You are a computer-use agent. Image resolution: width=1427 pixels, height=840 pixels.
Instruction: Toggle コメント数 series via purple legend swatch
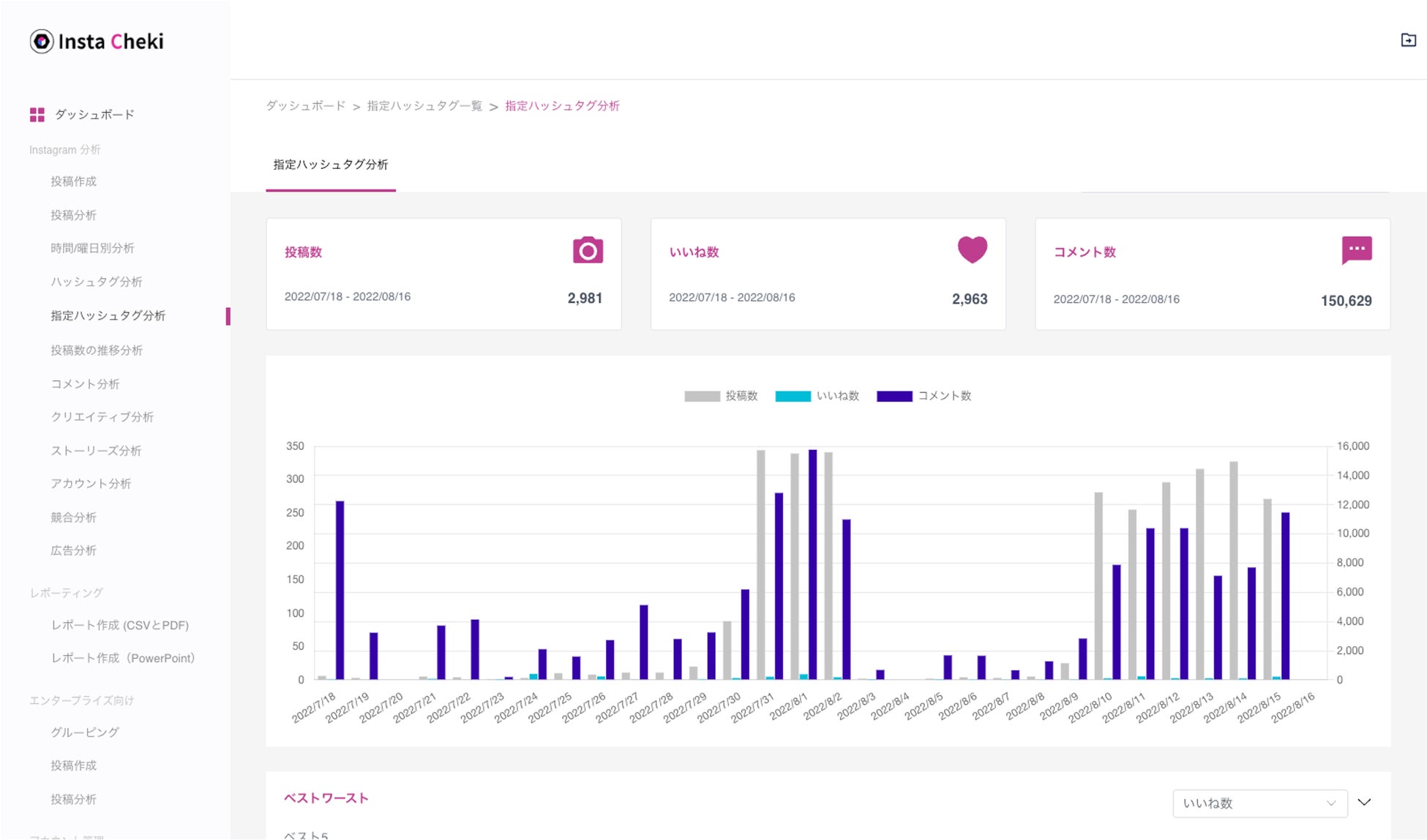[894, 396]
